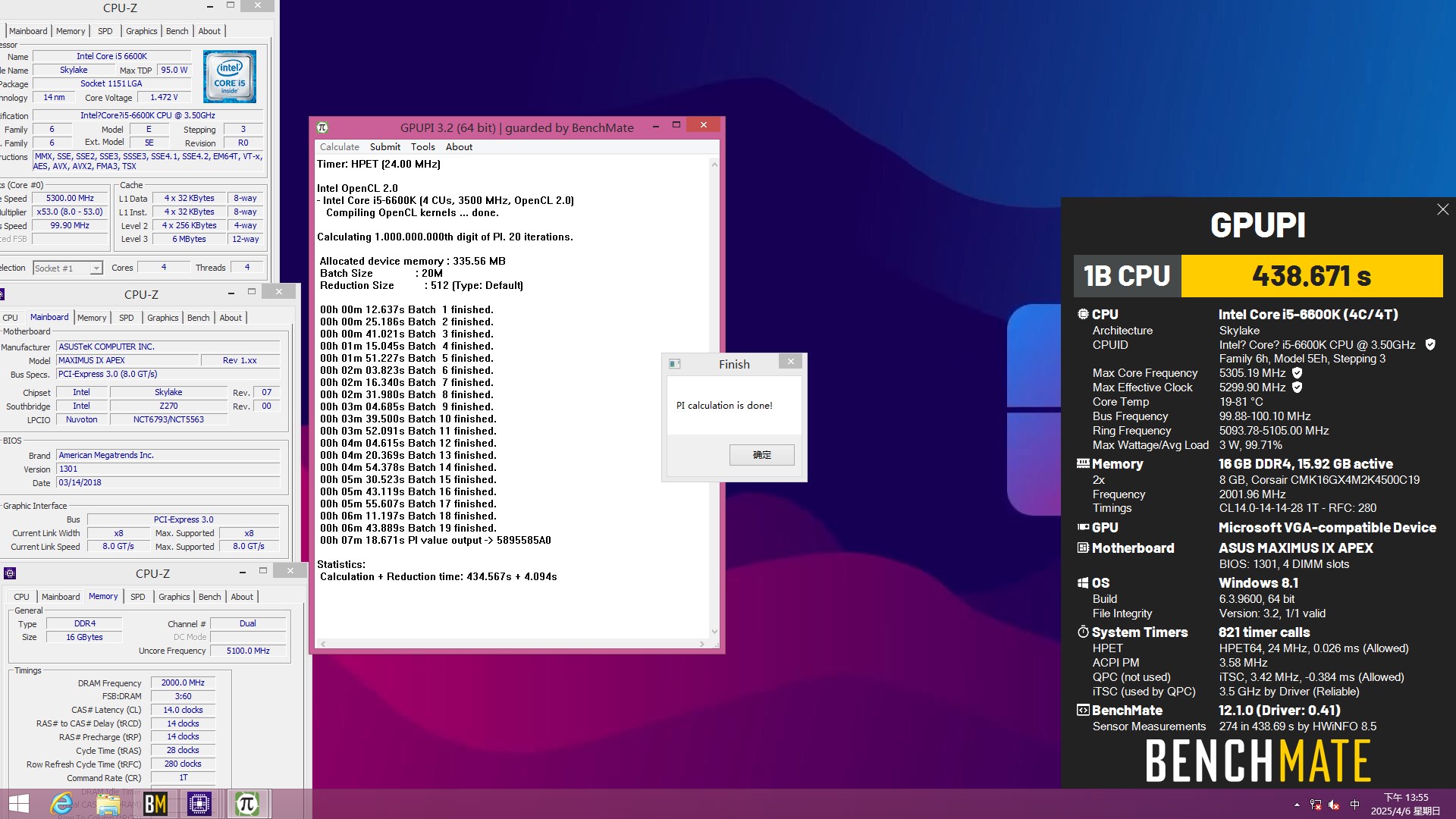Click the 确定 button in Finish dialog
This screenshot has height=819, width=1456.
pyautogui.click(x=762, y=455)
